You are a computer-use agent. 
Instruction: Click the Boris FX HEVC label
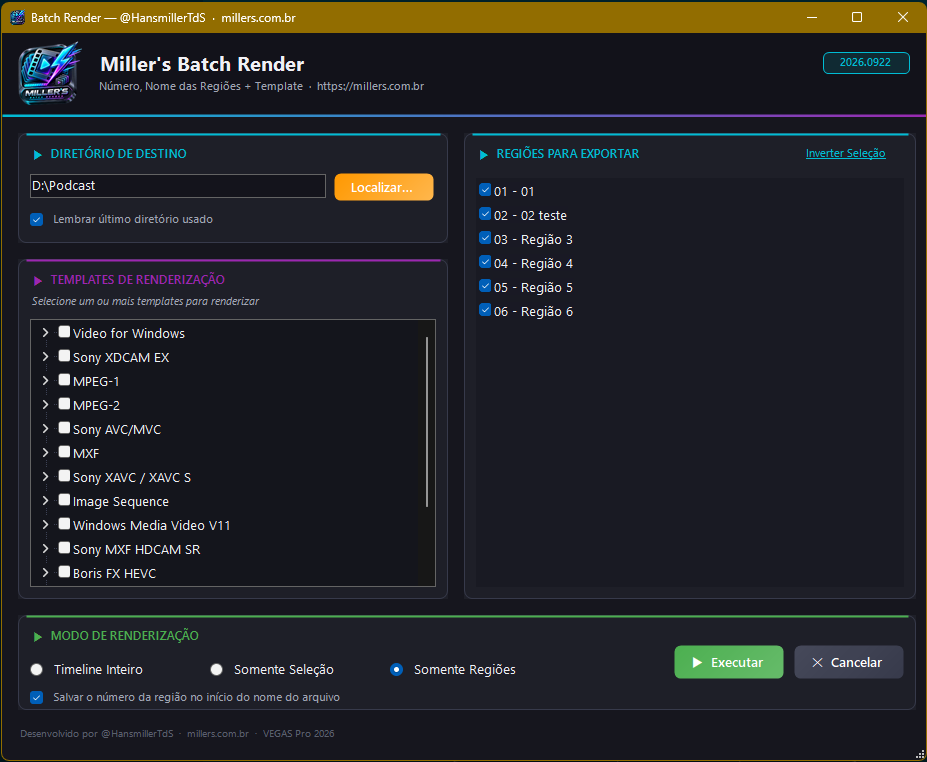pyautogui.click(x=114, y=573)
